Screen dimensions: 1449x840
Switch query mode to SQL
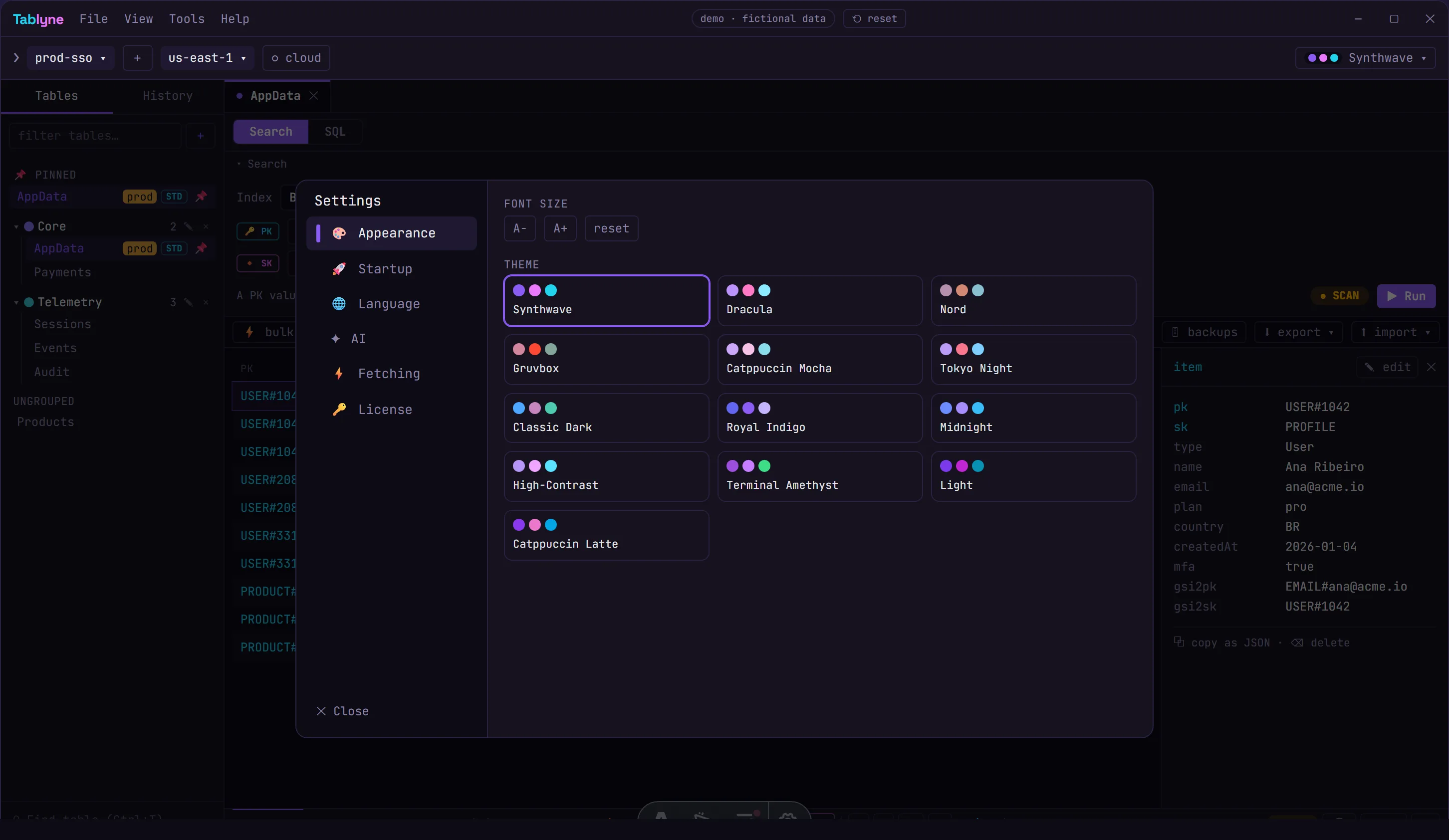pos(335,132)
